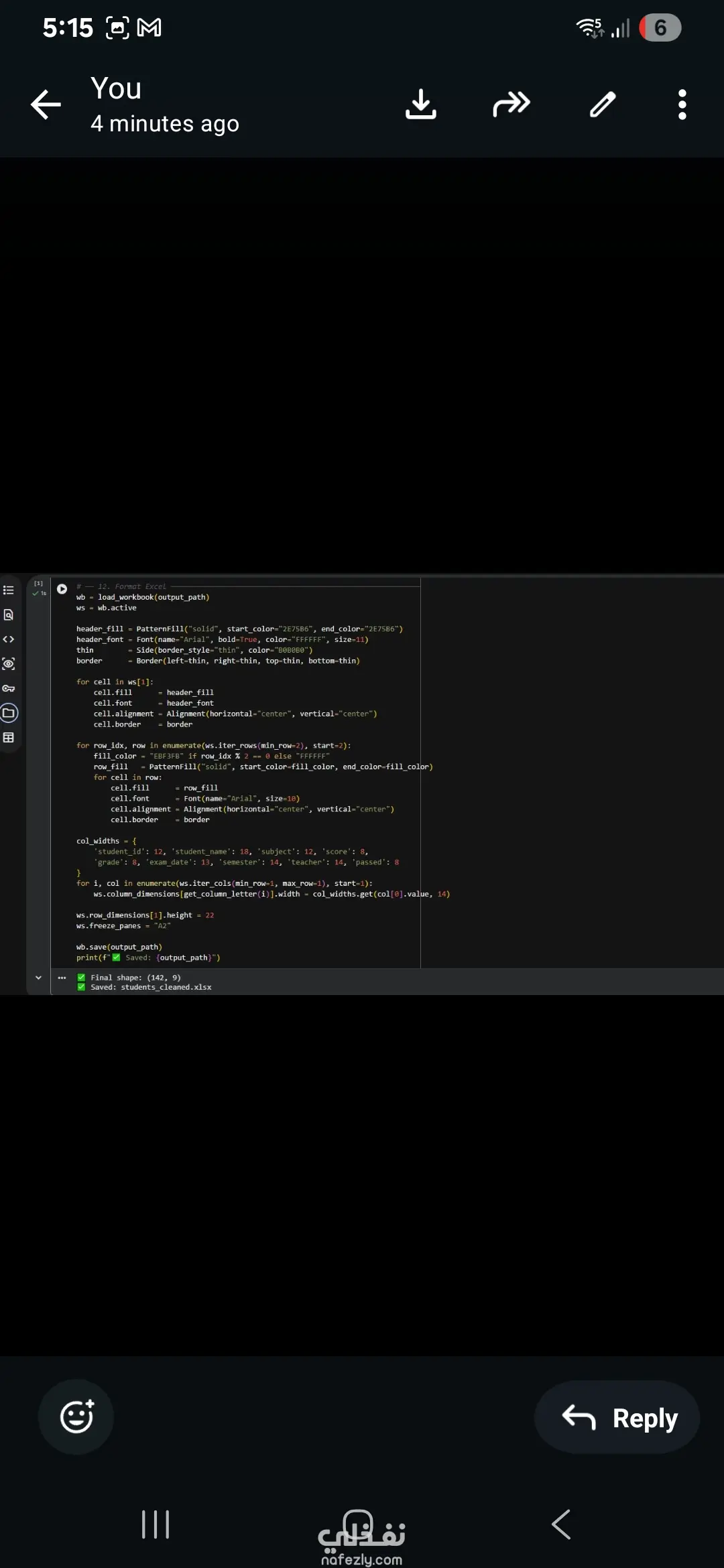Collapse the cell output with the chevron
The width and height of the screenshot is (724, 1568).
pyautogui.click(x=38, y=978)
